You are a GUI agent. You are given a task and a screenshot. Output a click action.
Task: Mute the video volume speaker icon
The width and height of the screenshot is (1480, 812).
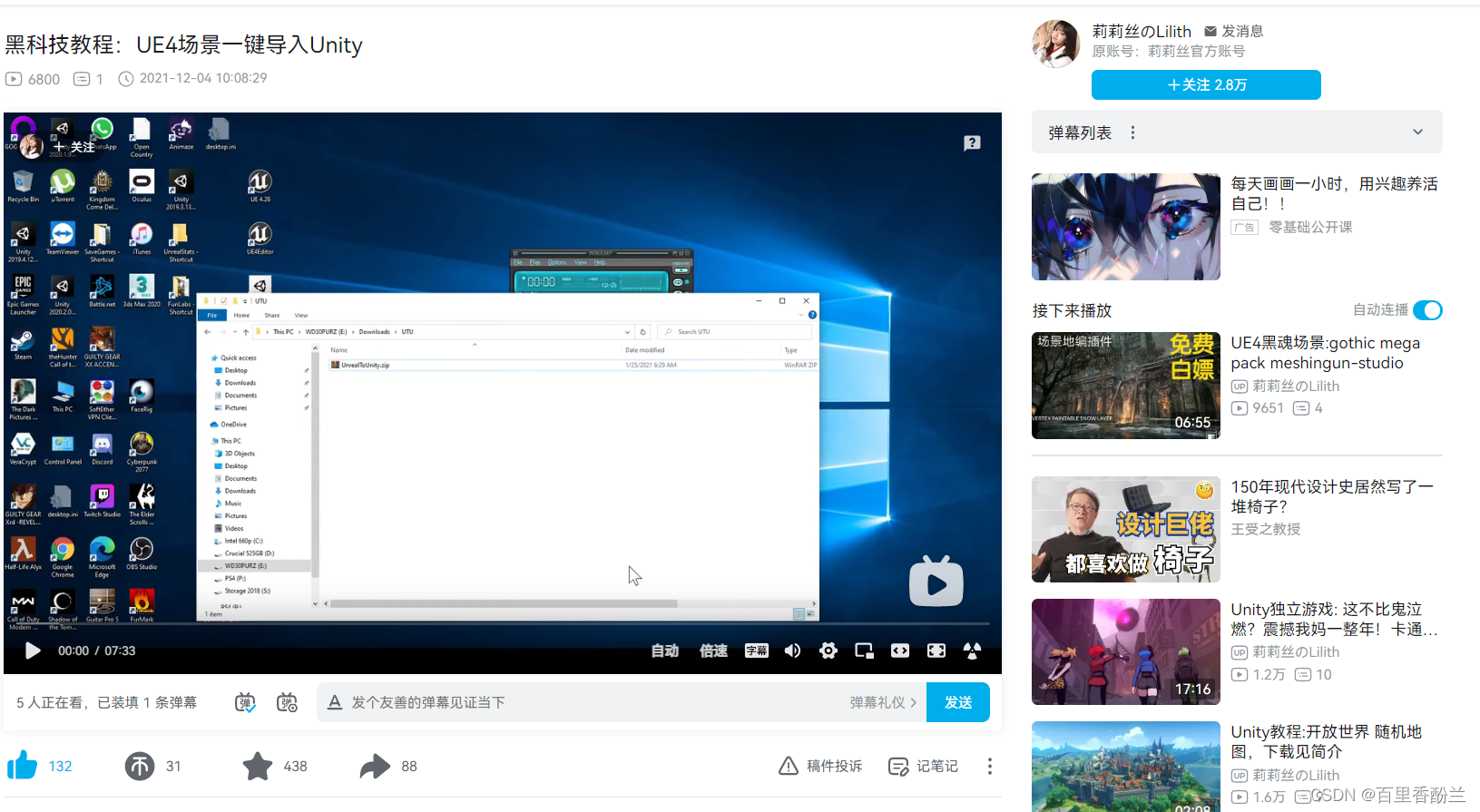(792, 651)
